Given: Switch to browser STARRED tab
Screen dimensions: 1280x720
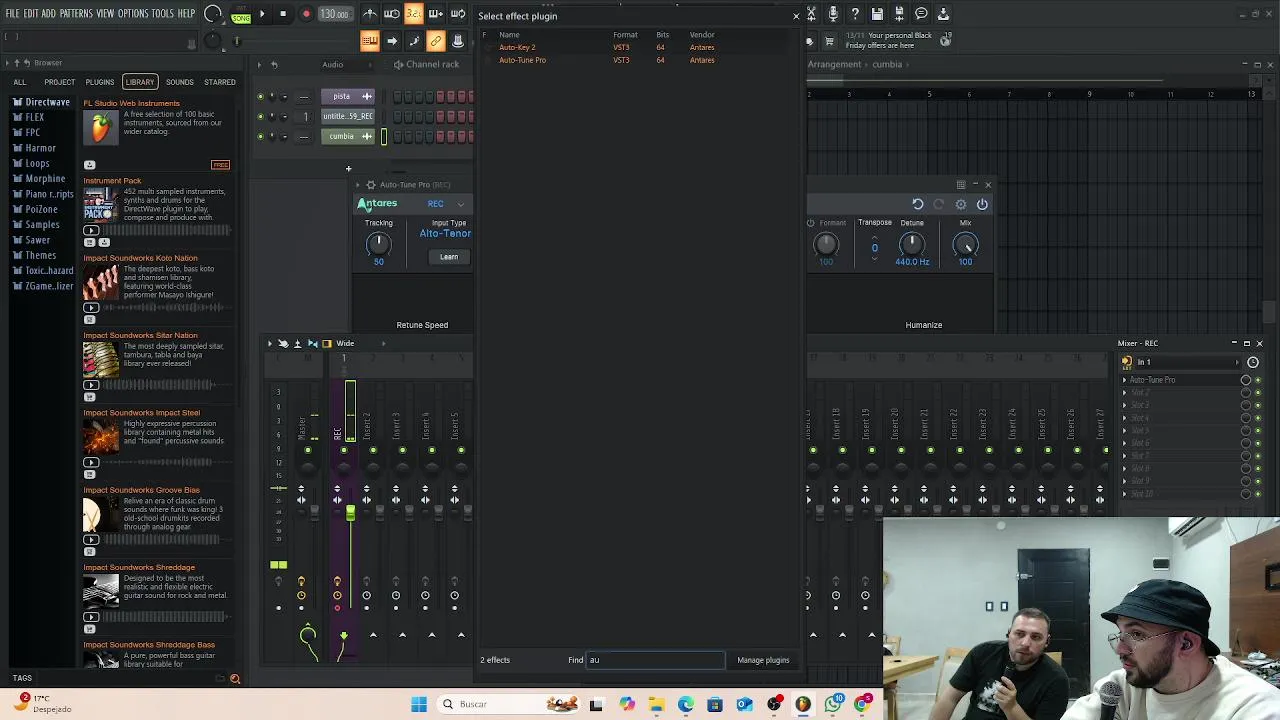Looking at the screenshot, I should point(220,82).
